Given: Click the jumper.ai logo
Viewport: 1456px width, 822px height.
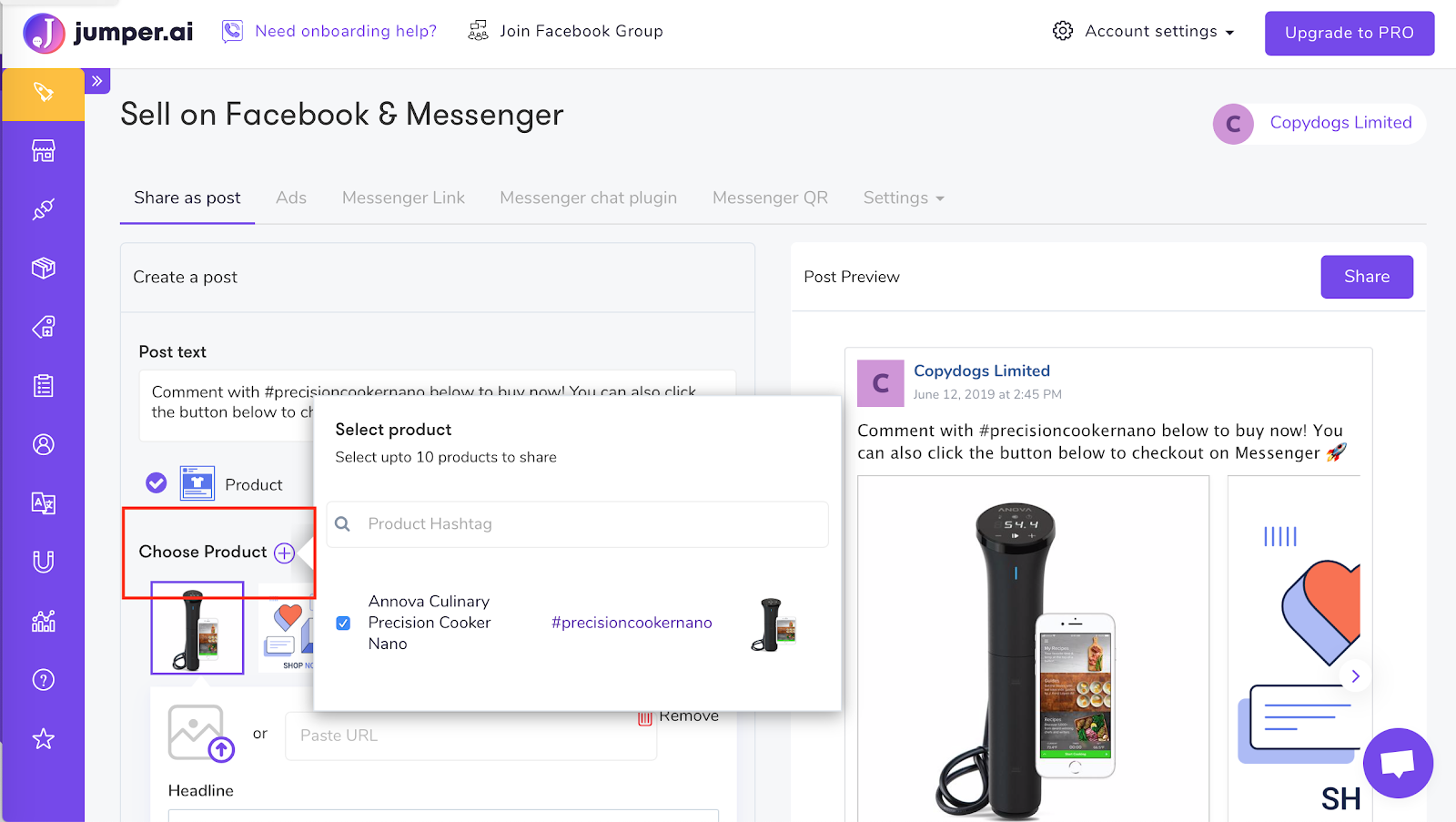Looking at the screenshot, I should click(108, 33).
